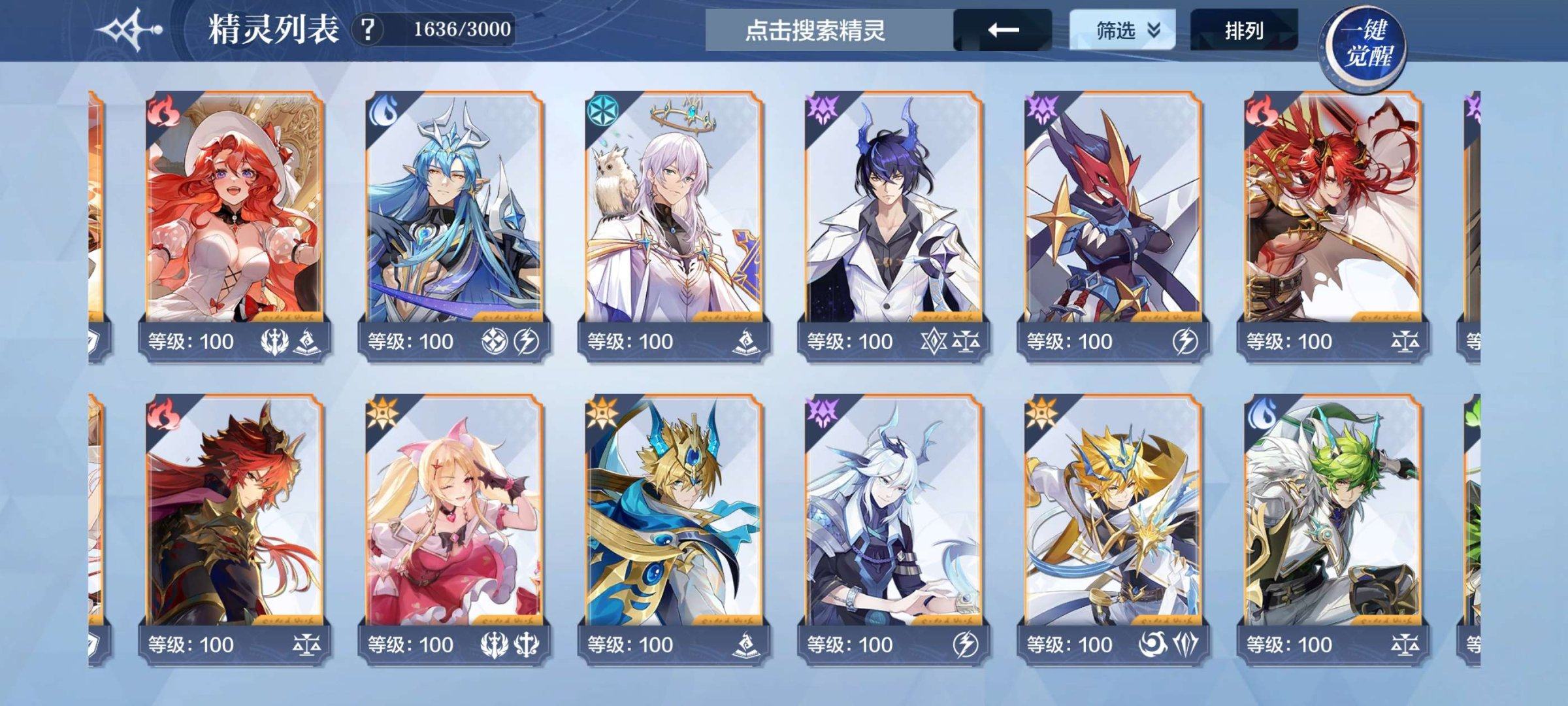Click the water drop icon on blue-haired card

[382, 110]
